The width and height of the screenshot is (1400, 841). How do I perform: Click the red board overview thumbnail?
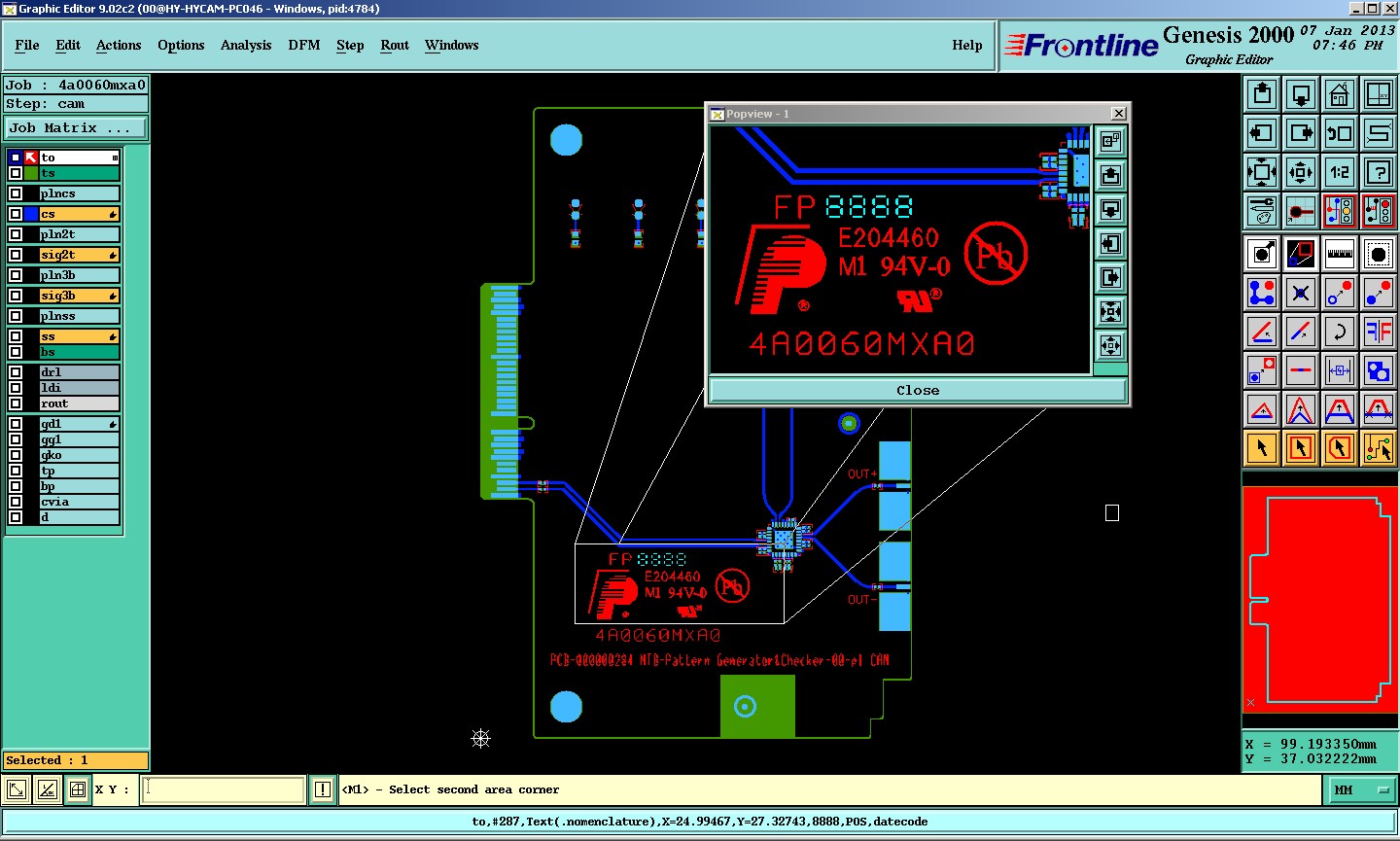pyautogui.click(x=1319, y=600)
